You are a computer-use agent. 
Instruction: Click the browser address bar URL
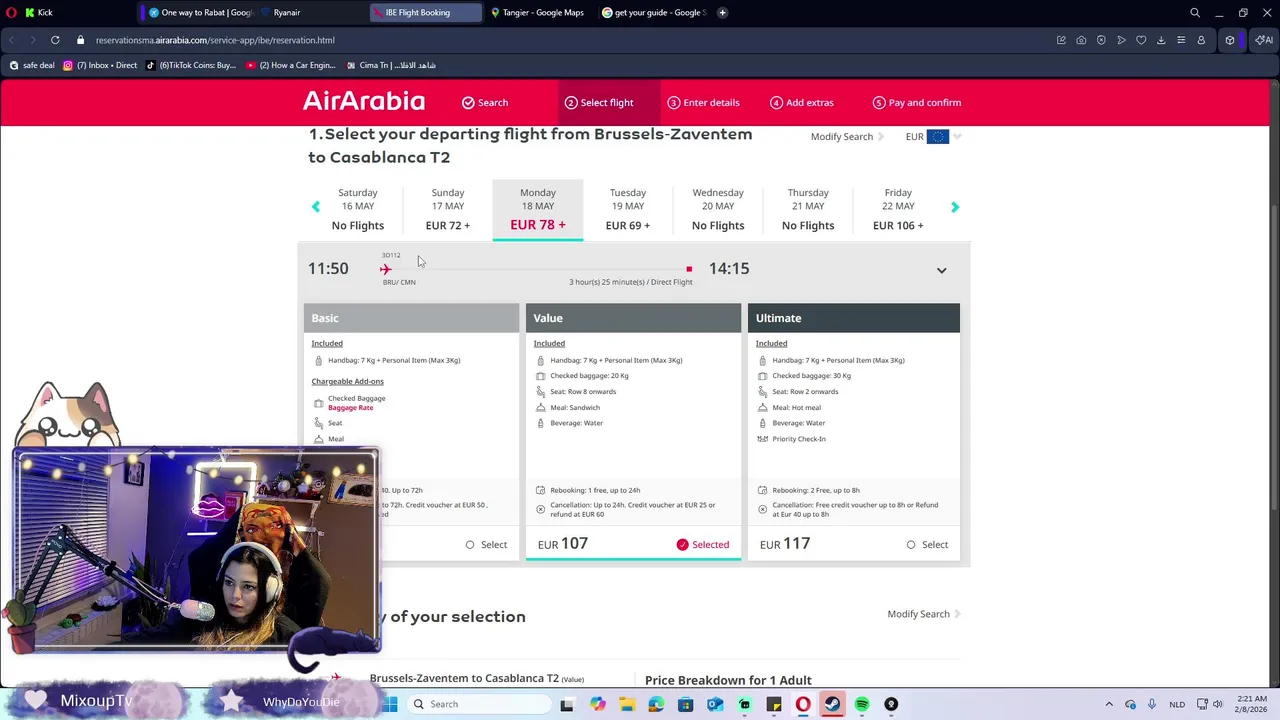pyautogui.click(x=215, y=40)
